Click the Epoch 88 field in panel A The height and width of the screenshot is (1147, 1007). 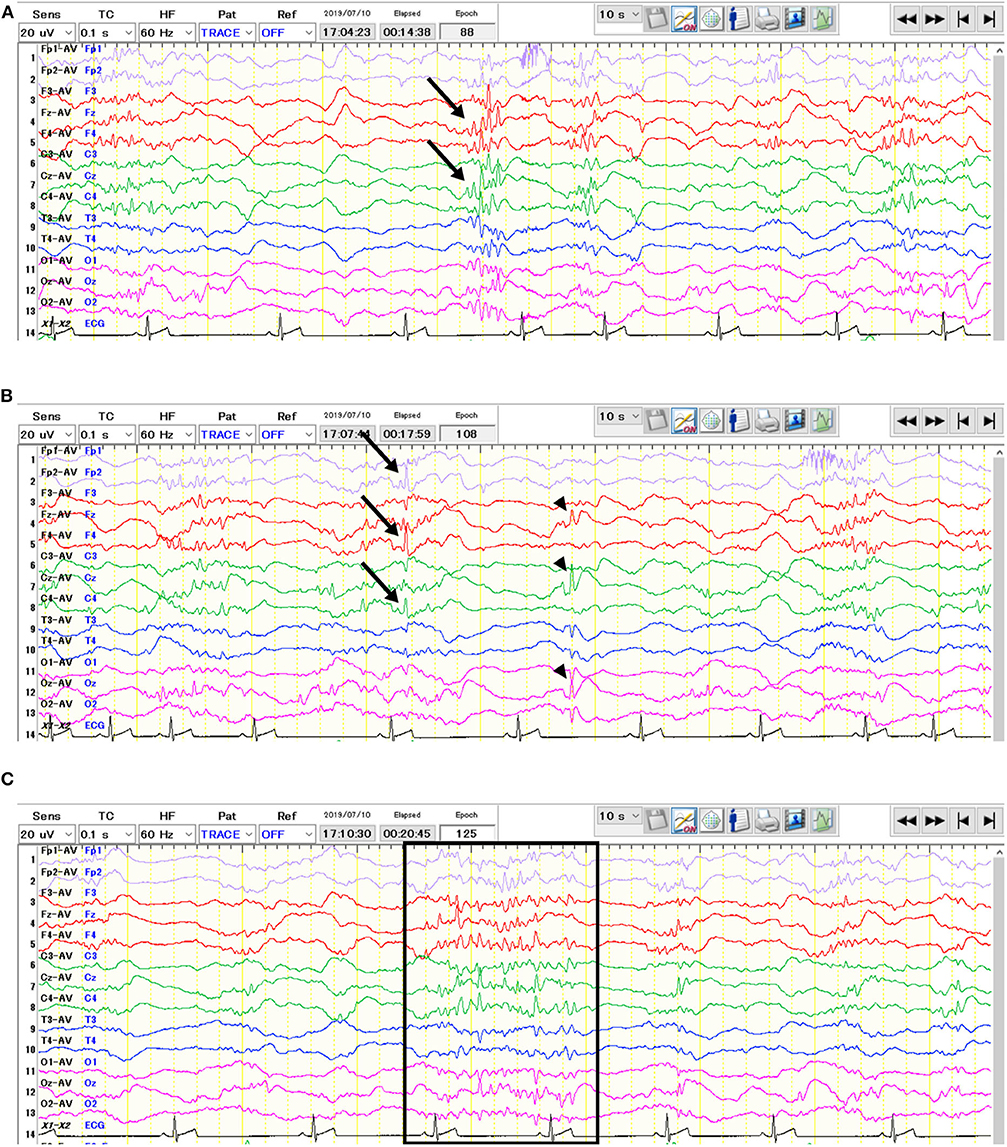pos(467,33)
